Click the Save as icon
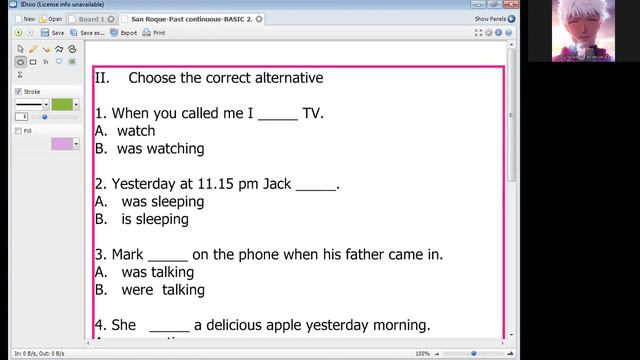This screenshot has height=360, width=640. 73,33
